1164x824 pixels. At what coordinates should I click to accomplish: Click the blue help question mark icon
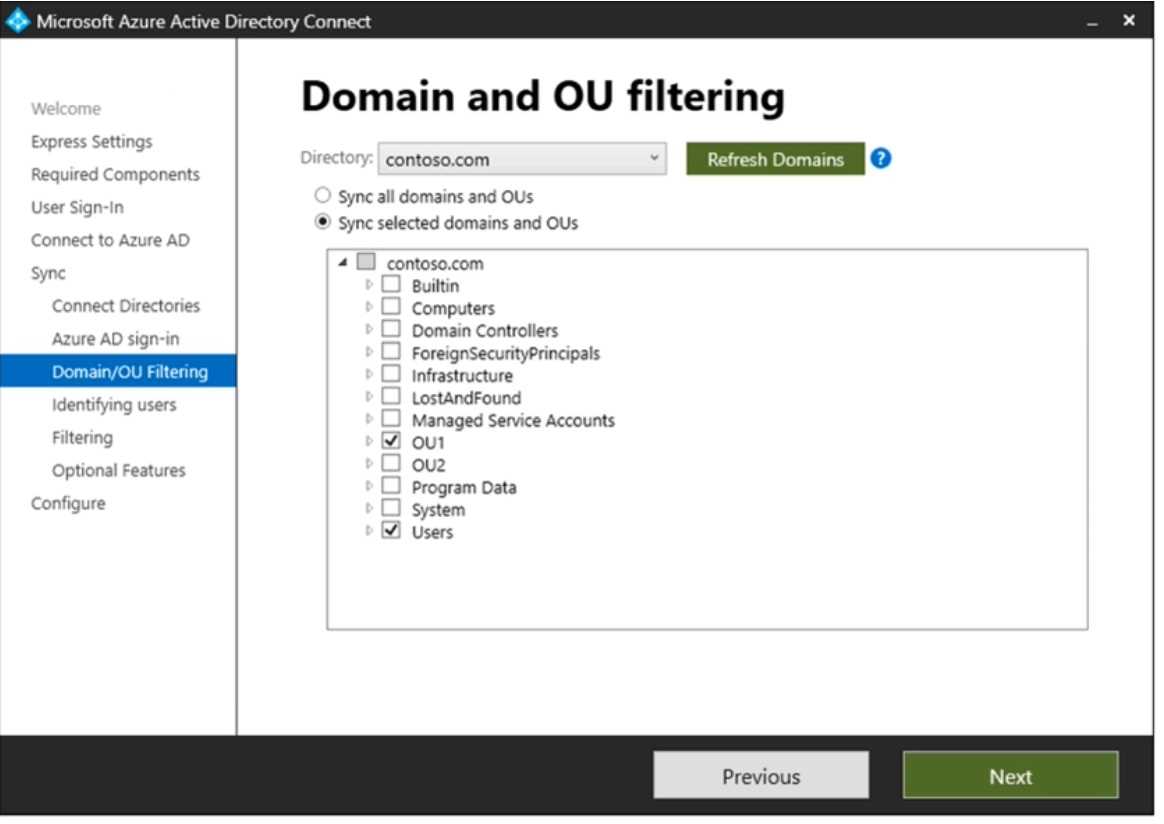(x=880, y=159)
